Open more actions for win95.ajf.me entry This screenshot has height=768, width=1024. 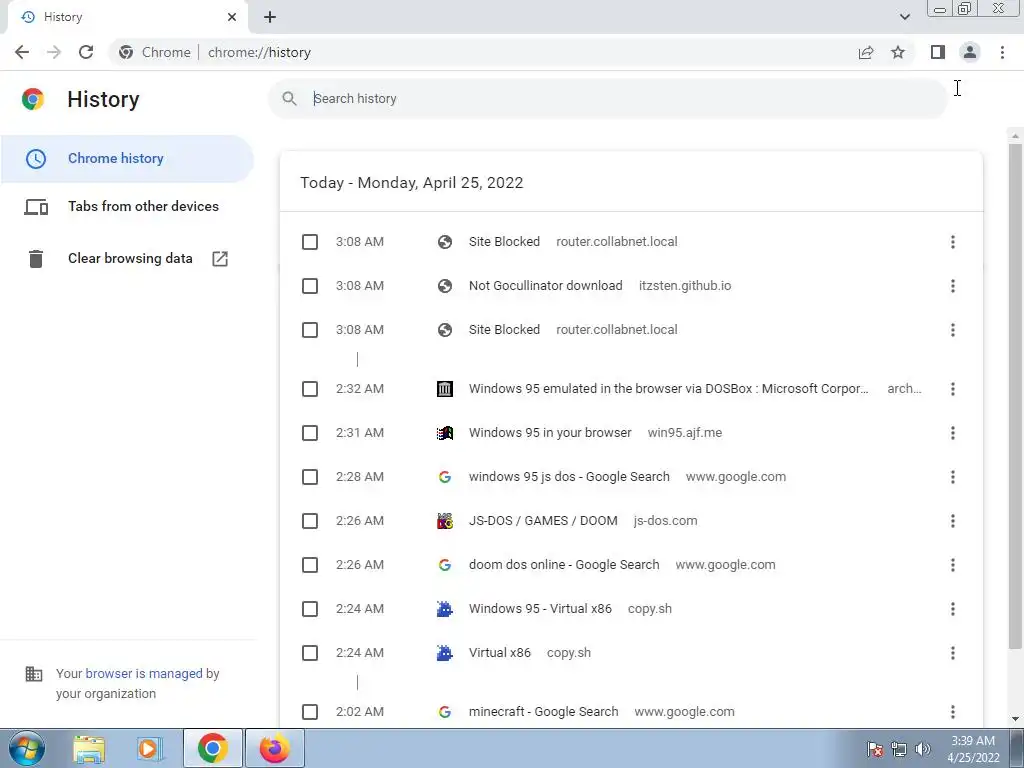click(x=953, y=433)
